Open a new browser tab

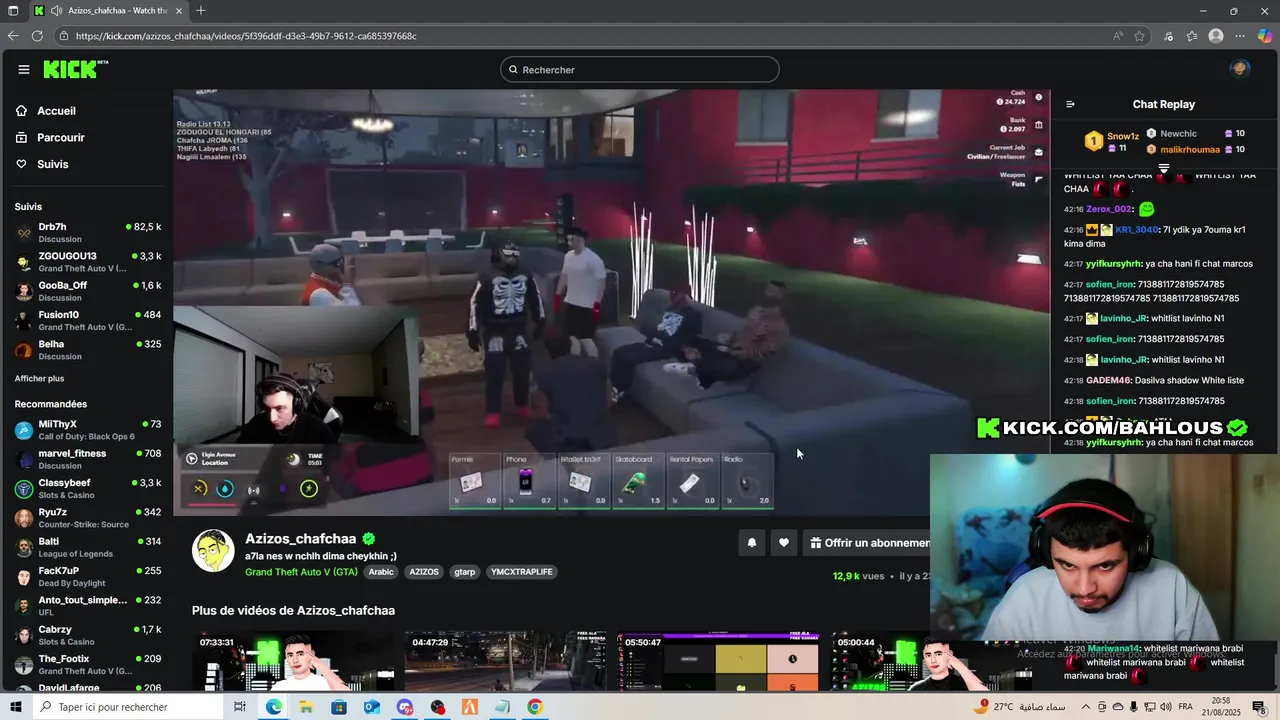(201, 11)
